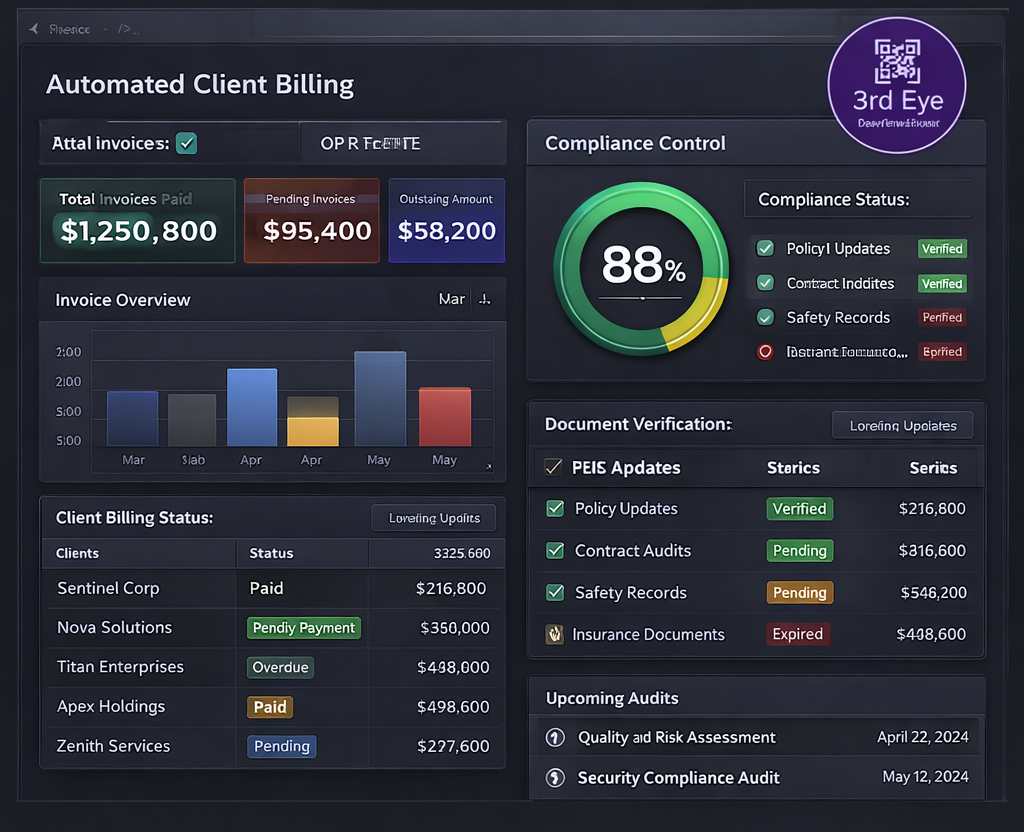The height and width of the screenshot is (832, 1024).
Task: Click the red circle icon beside Insurance Documents
Action: tap(765, 351)
